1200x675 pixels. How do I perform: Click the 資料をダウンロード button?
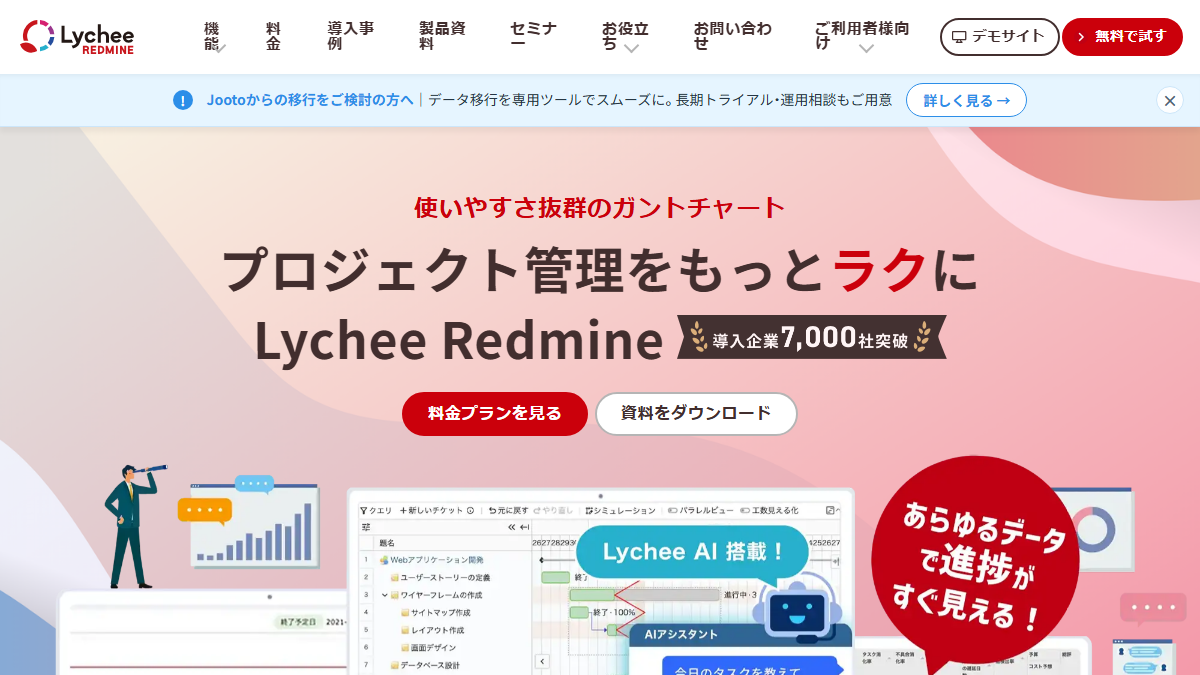click(x=696, y=414)
